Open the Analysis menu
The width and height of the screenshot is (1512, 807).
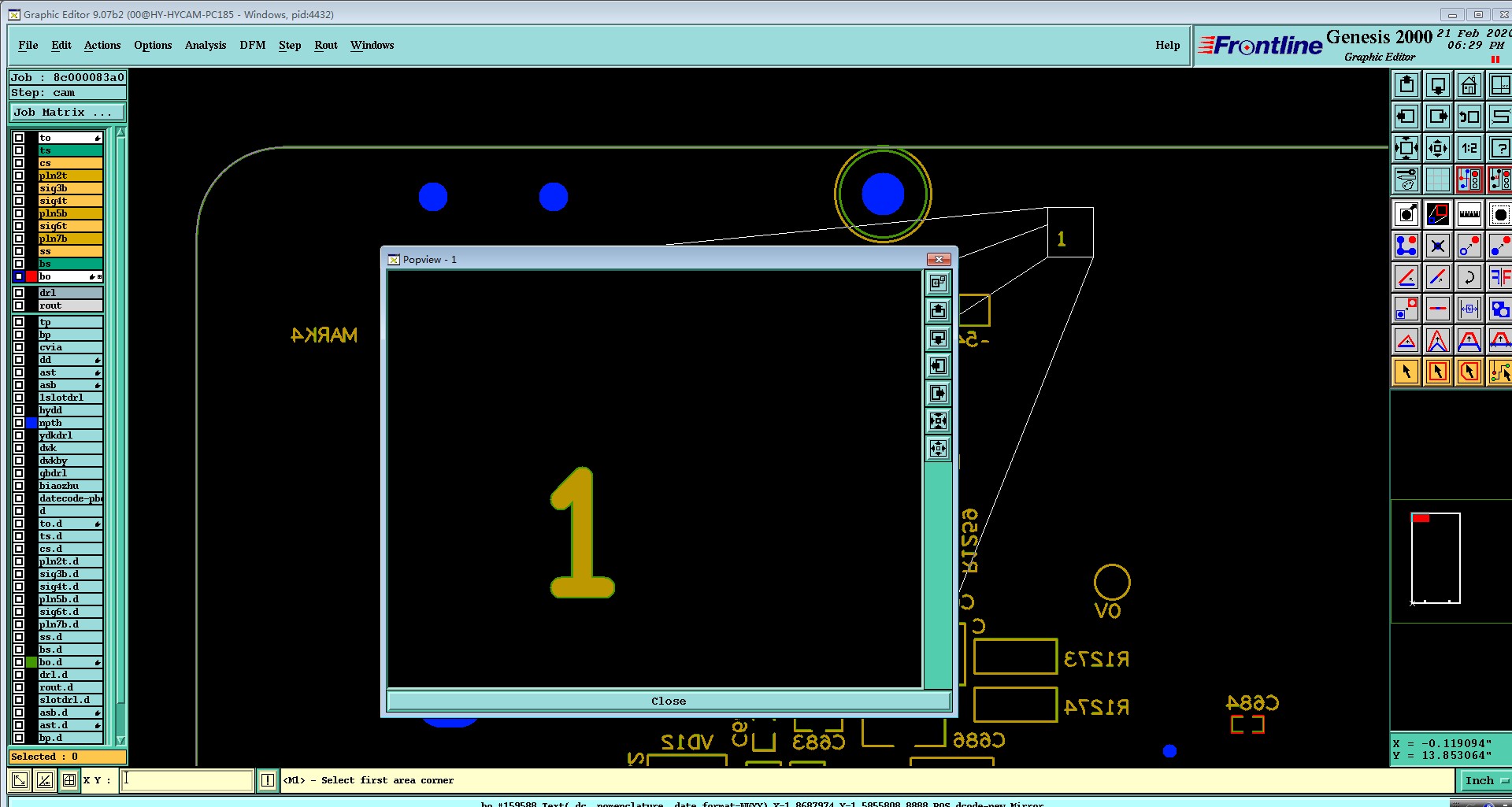[x=206, y=46]
